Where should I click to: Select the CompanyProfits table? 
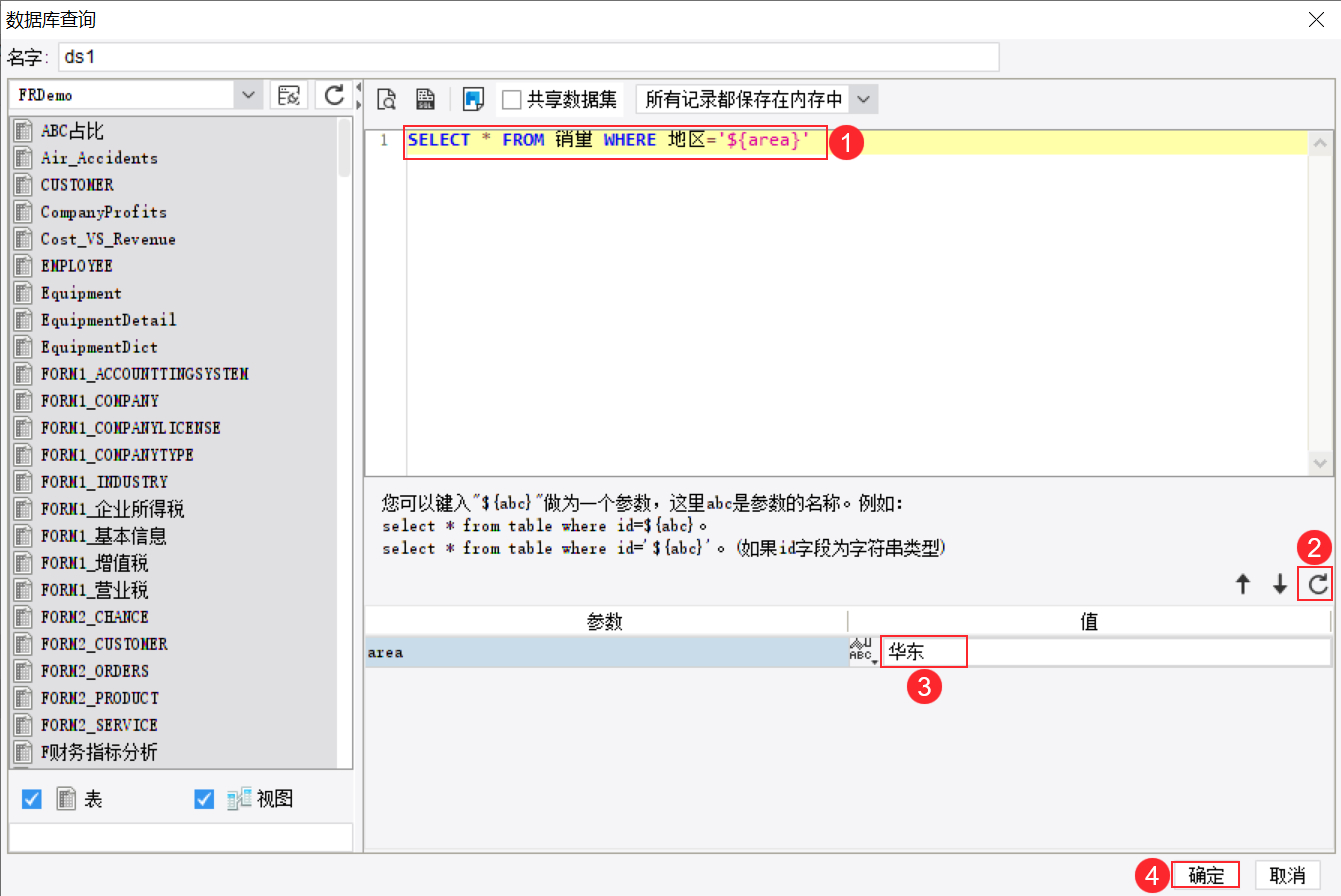click(x=104, y=212)
